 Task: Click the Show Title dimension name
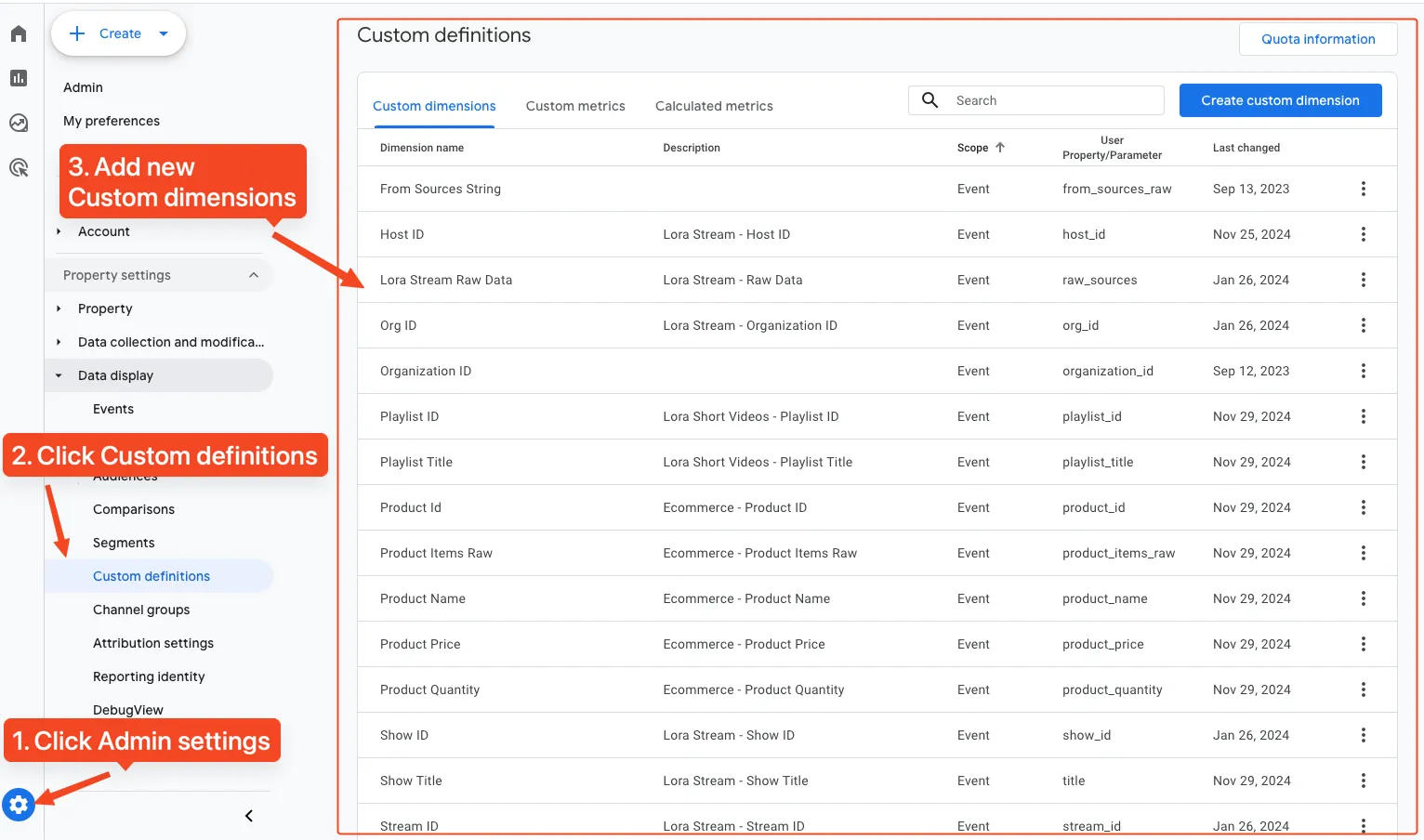pos(411,781)
